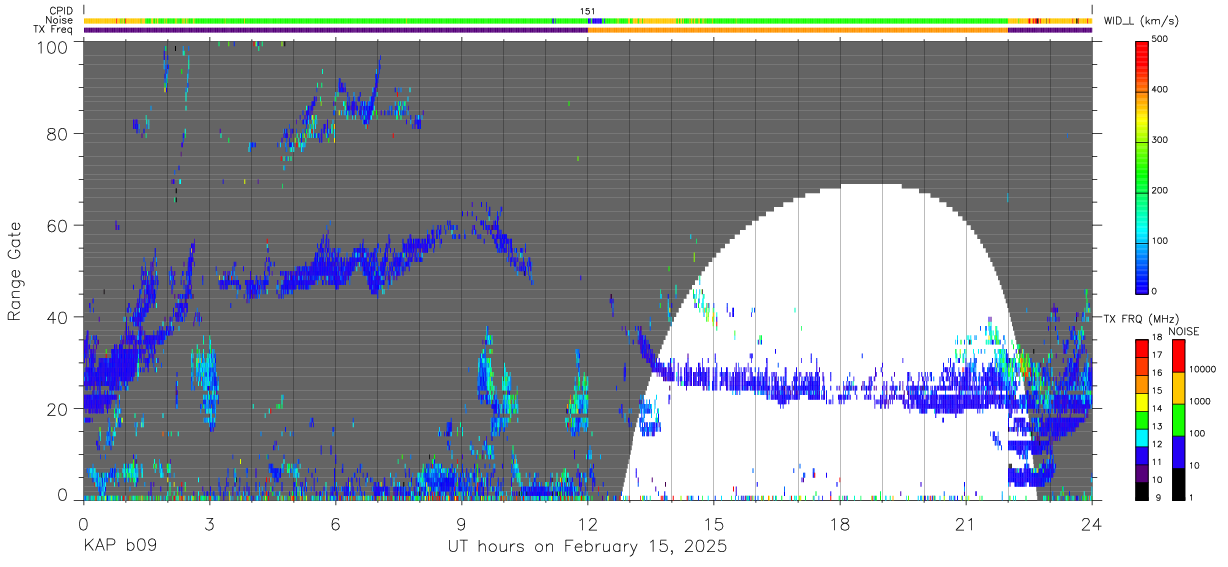
Task: Select the CPID value 151
Action: (588, 11)
